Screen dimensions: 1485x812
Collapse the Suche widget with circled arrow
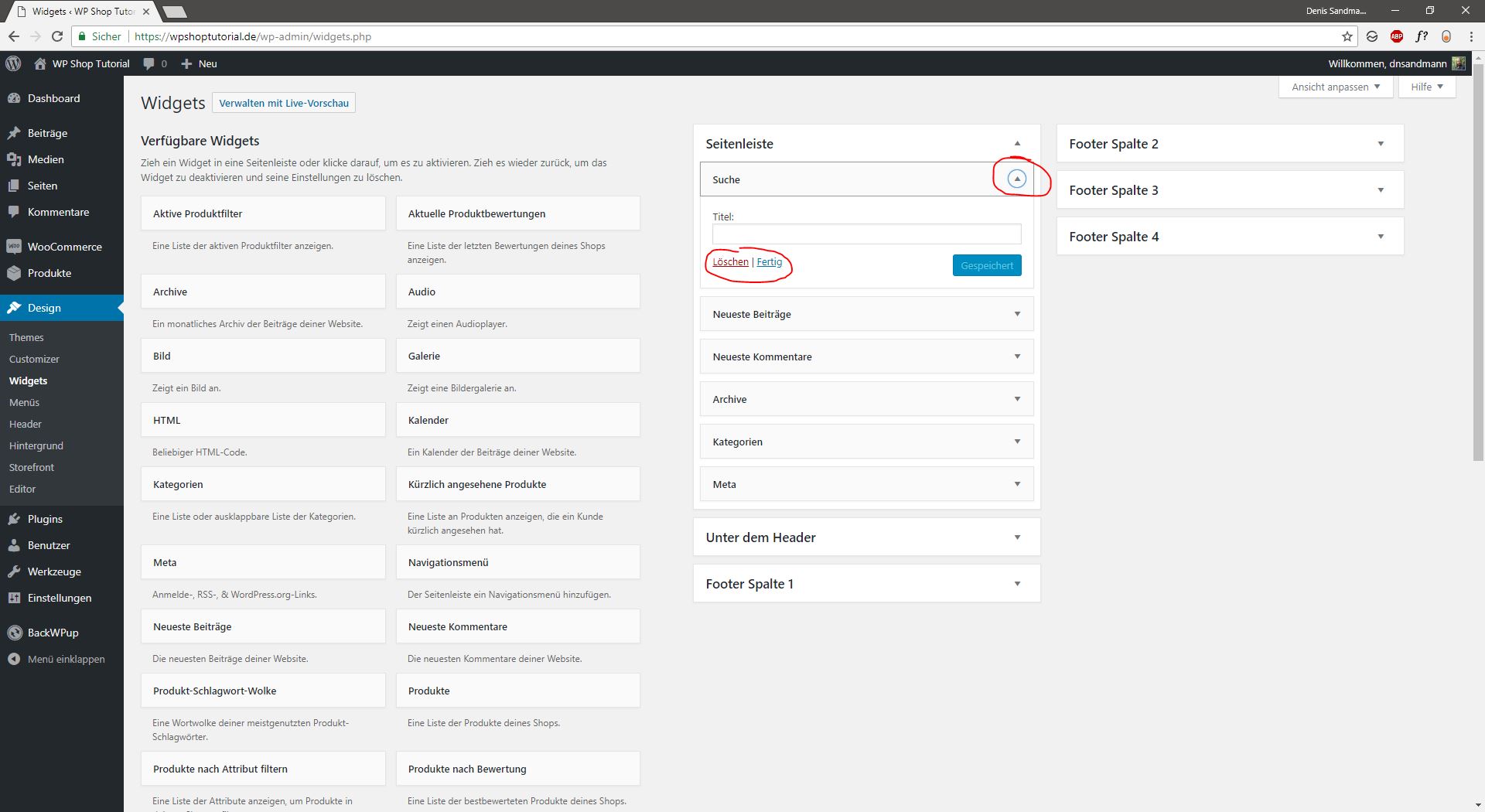pos(1017,179)
